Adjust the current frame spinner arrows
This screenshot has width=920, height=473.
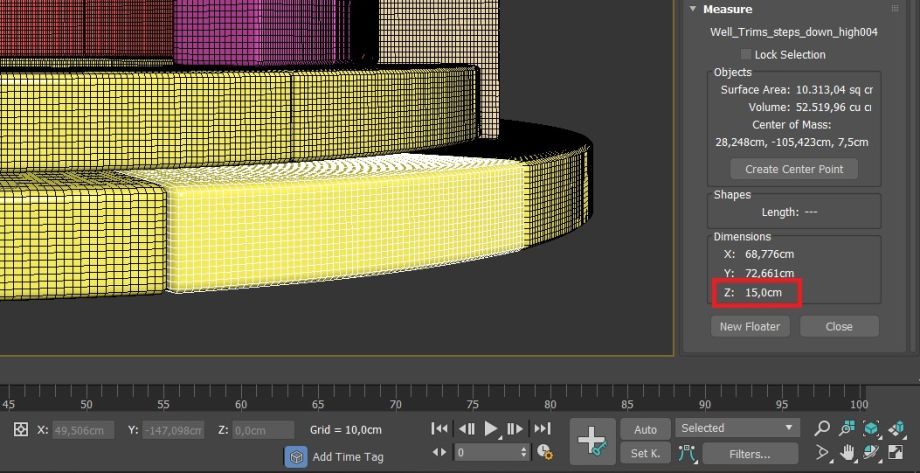pyautogui.click(x=524, y=452)
